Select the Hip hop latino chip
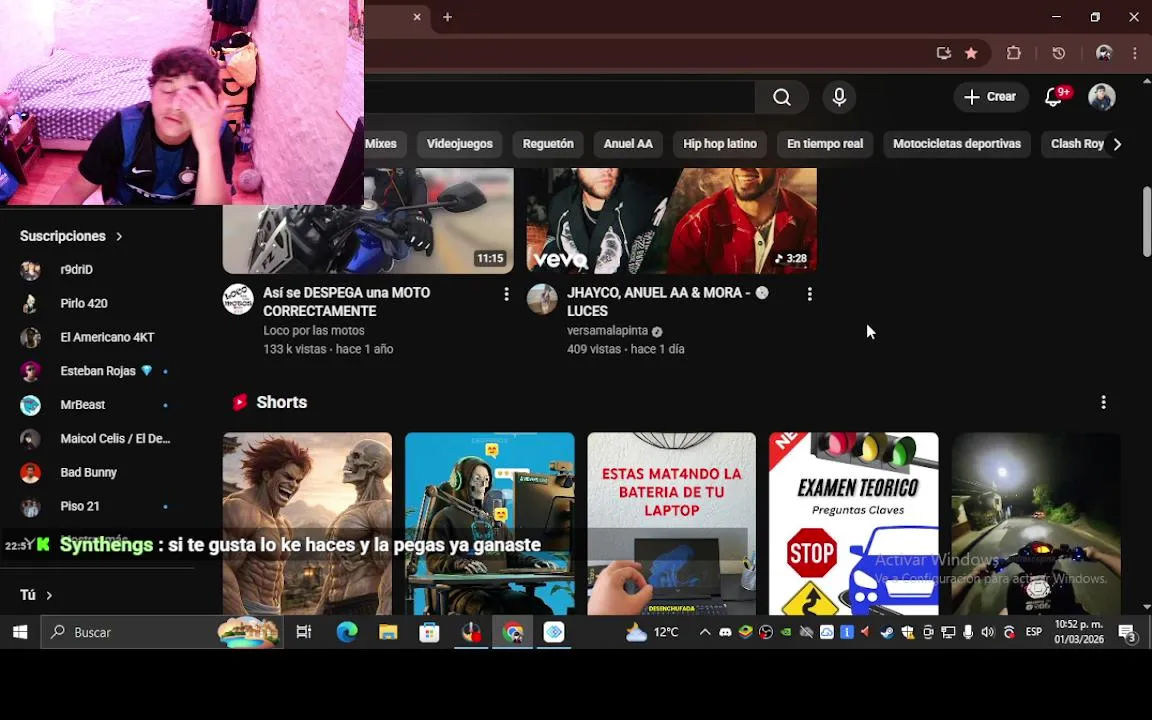Image resolution: width=1152 pixels, height=720 pixels. pos(720,144)
